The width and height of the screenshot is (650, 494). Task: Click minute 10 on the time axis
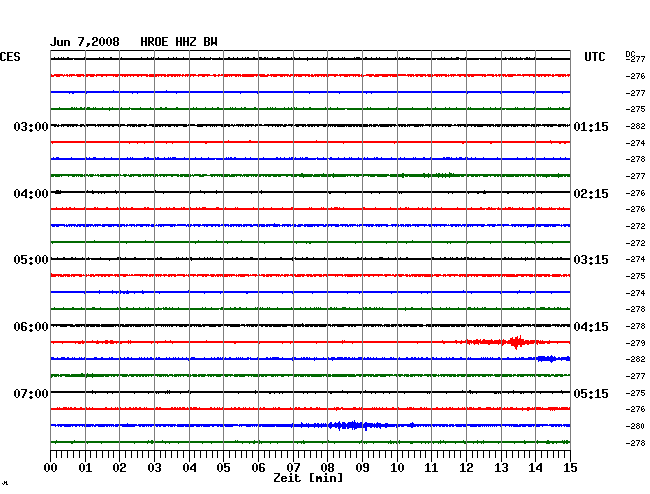pos(397,467)
